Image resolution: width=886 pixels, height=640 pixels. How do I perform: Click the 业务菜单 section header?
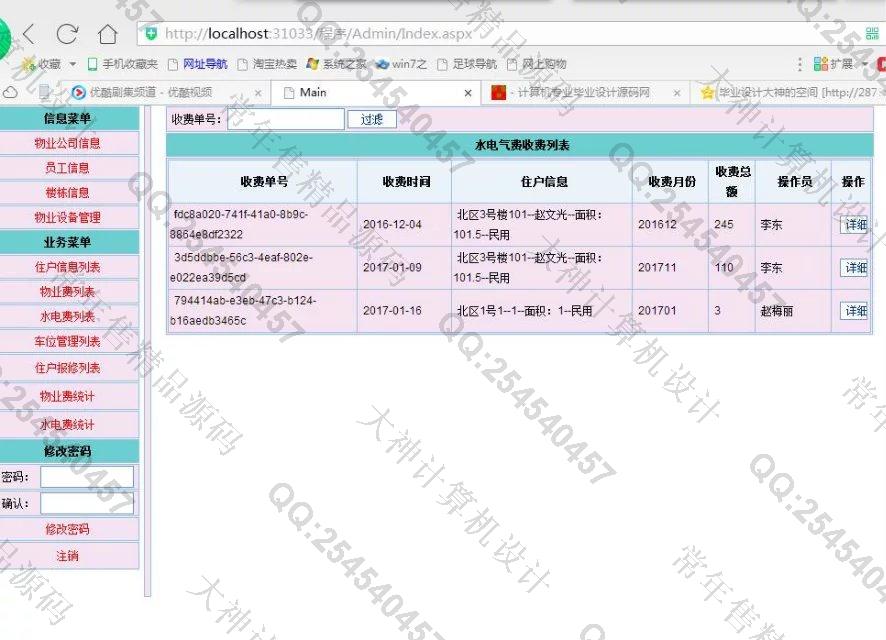pyautogui.click(x=67, y=242)
